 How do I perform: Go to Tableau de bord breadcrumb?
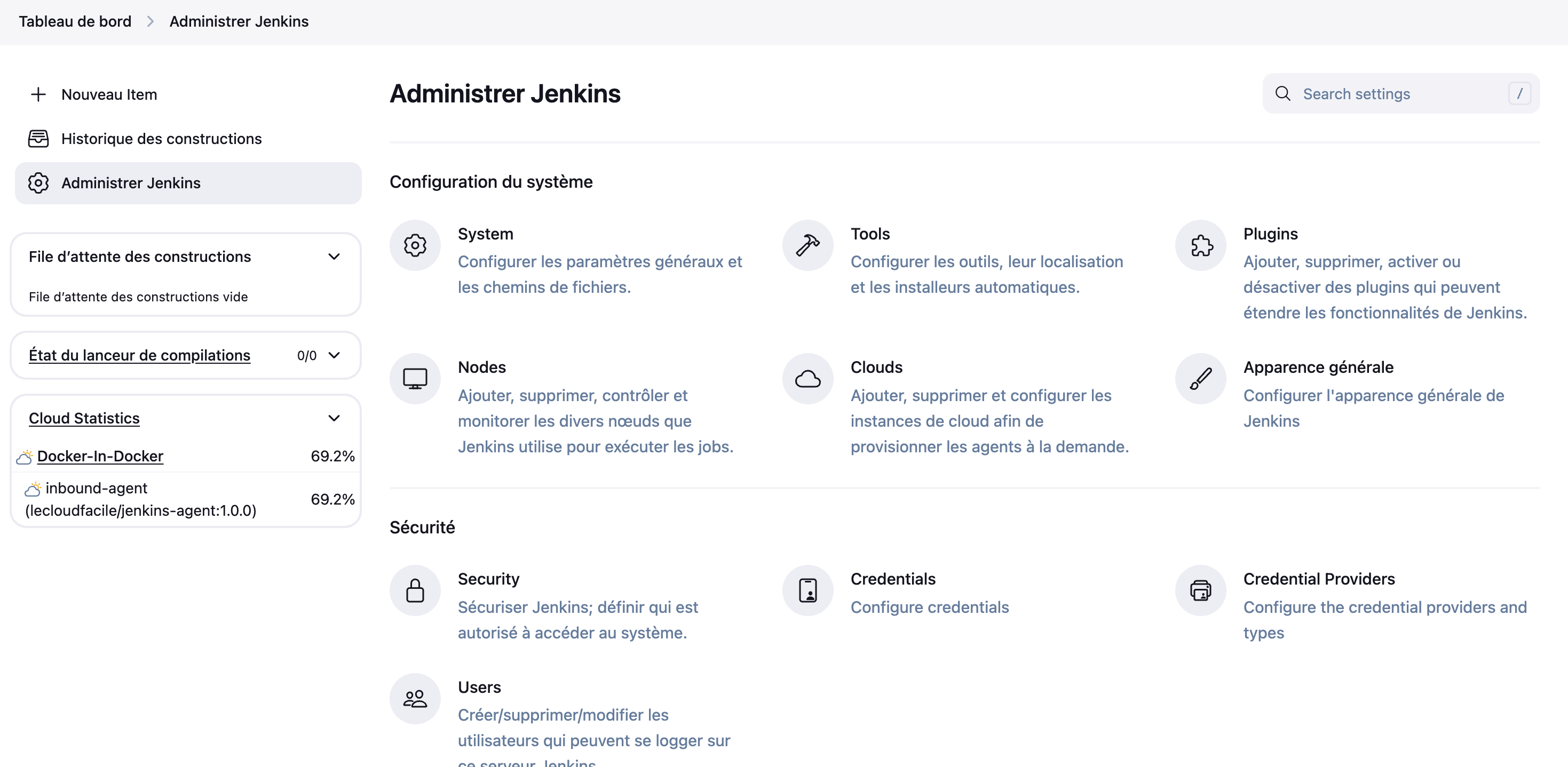[x=75, y=21]
